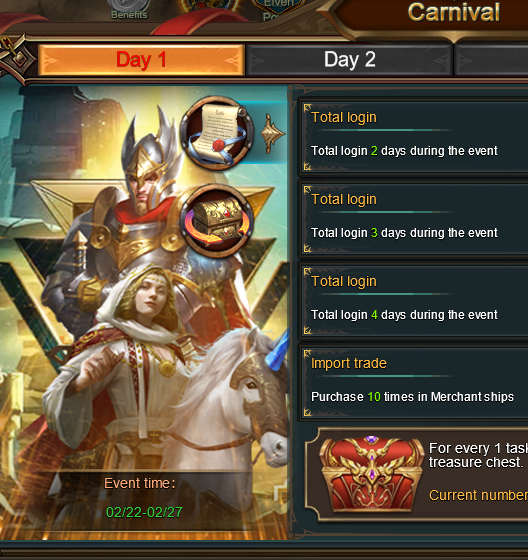Select the Total login 2 days task
Viewport: 528px width, 560px height.
[x=414, y=138]
